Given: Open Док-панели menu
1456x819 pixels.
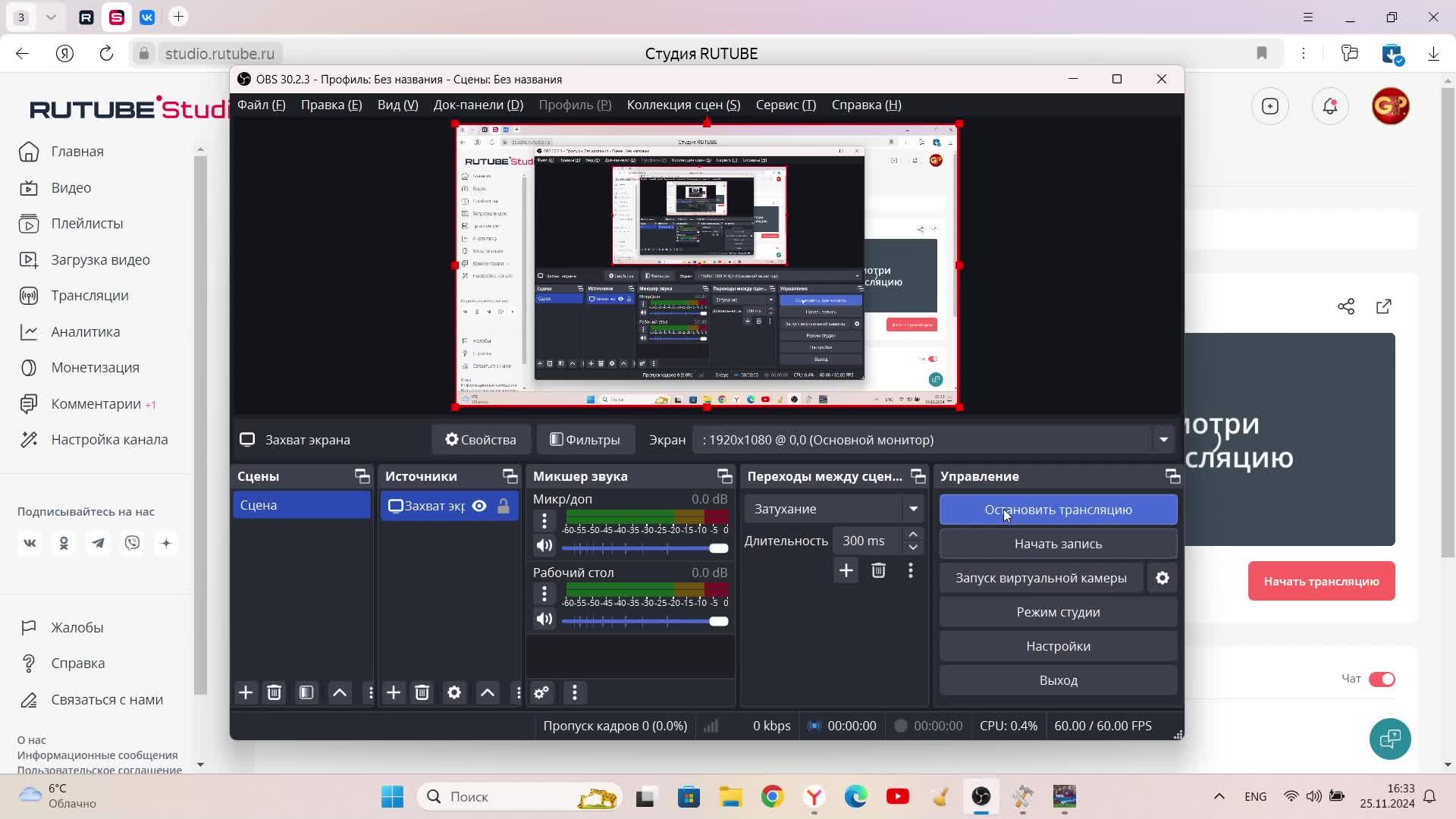Looking at the screenshot, I should click(479, 105).
